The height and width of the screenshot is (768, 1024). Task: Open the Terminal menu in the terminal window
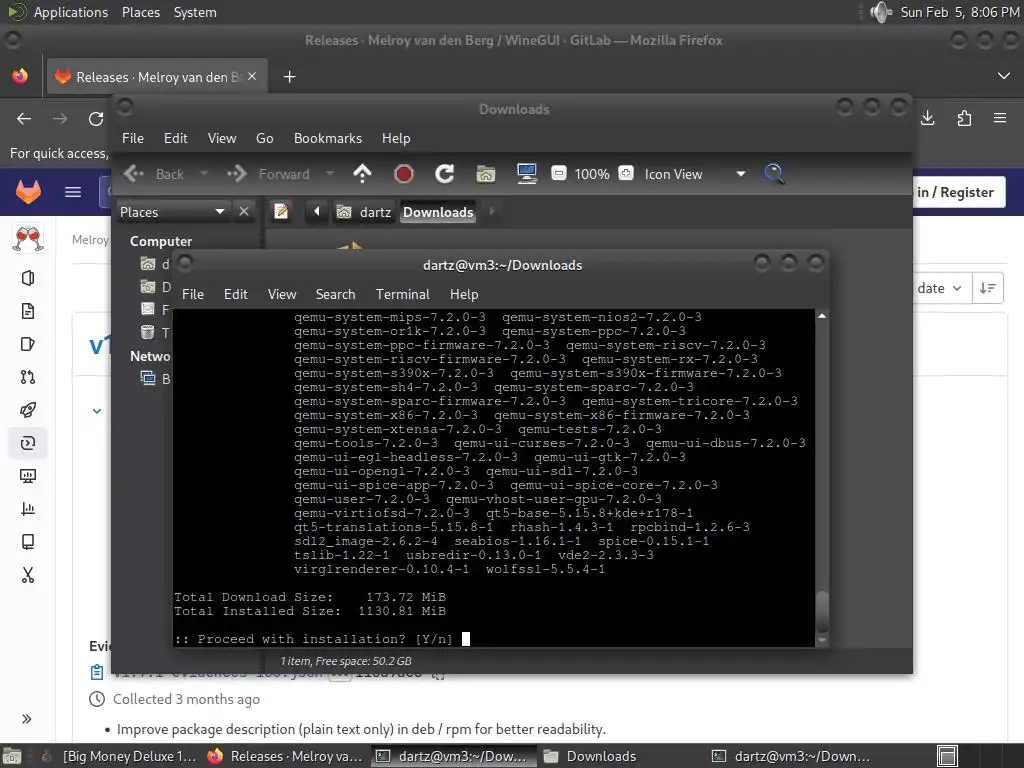click(402, 295)
